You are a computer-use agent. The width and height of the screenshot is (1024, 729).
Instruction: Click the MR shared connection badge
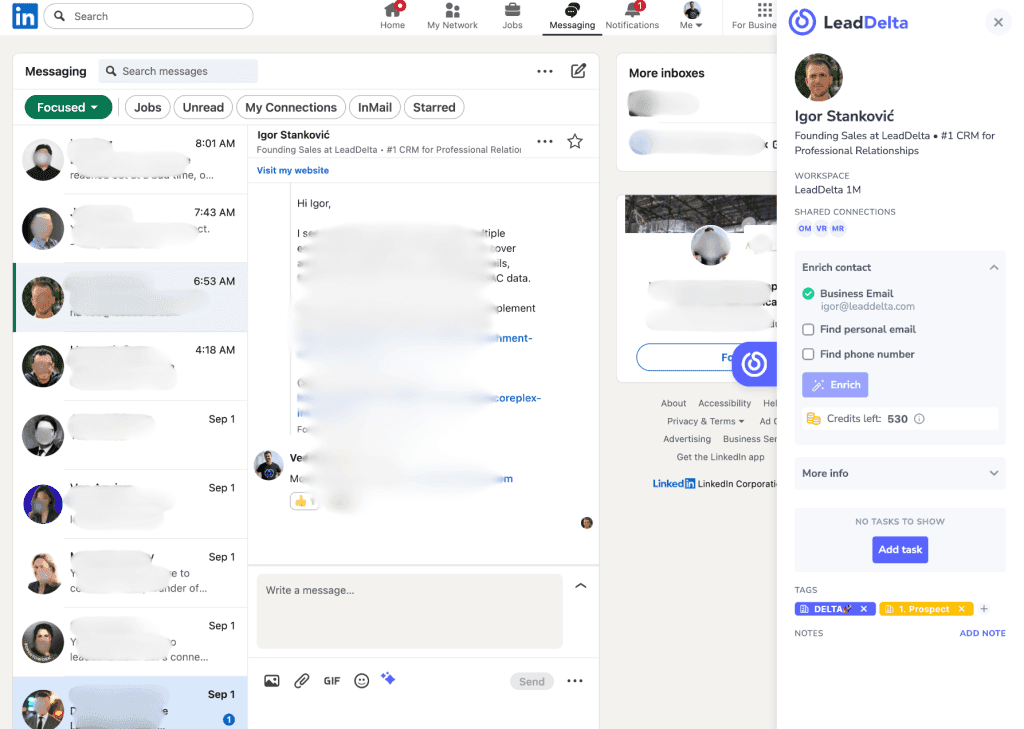[838, 229]
